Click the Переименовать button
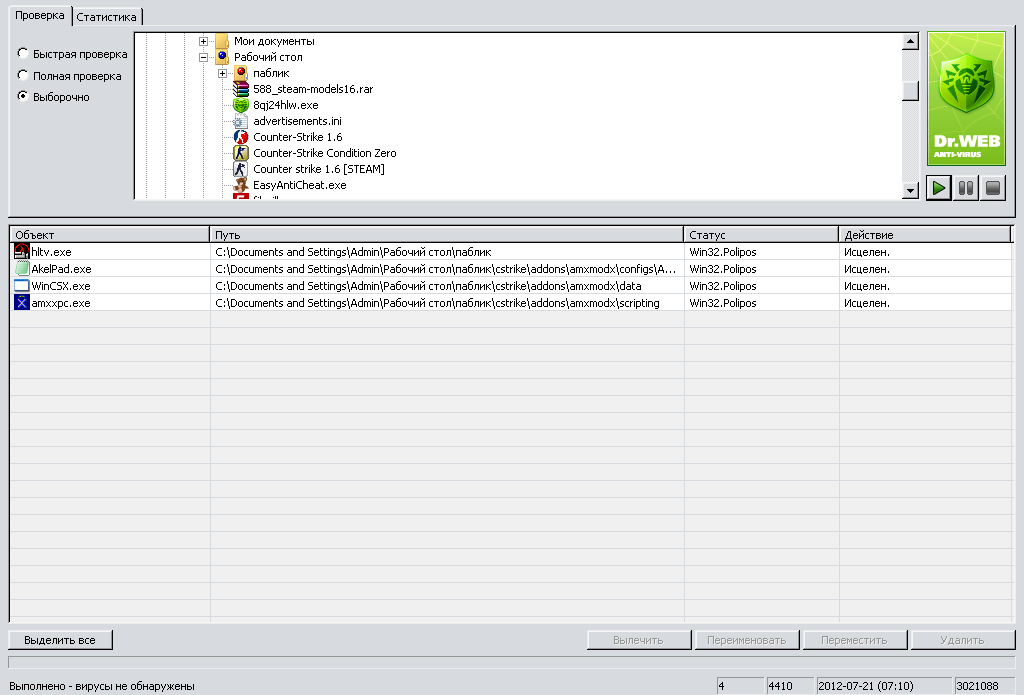This screenshot has height=695, width=1024. tap(746, 640)
